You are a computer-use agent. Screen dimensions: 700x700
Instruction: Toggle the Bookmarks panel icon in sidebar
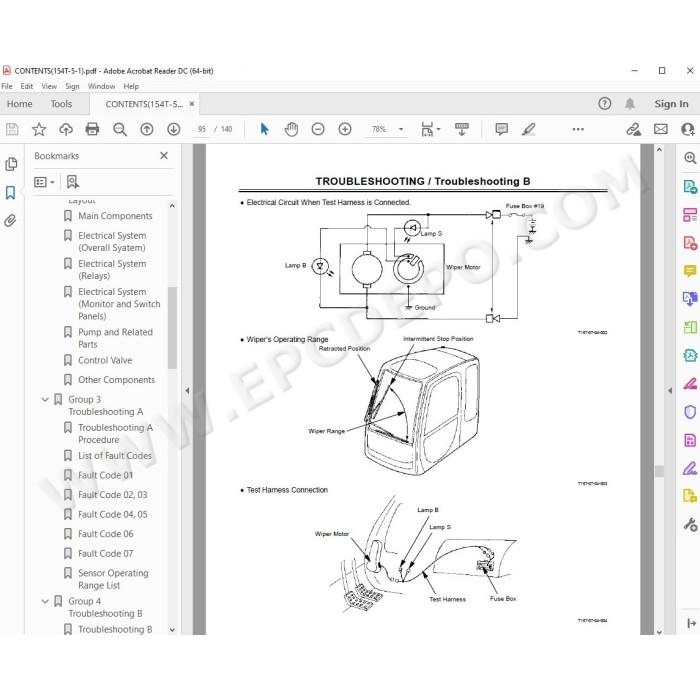point(11,193)
